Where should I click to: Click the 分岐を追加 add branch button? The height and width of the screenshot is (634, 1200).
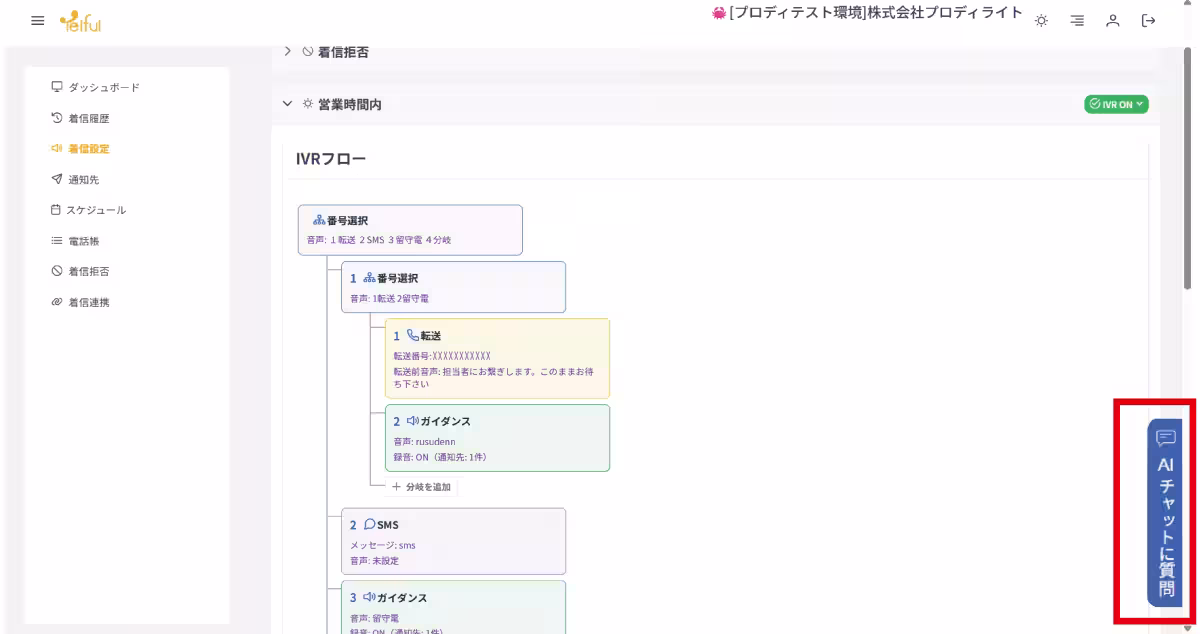pyautogui.click(x=421, y=487)
